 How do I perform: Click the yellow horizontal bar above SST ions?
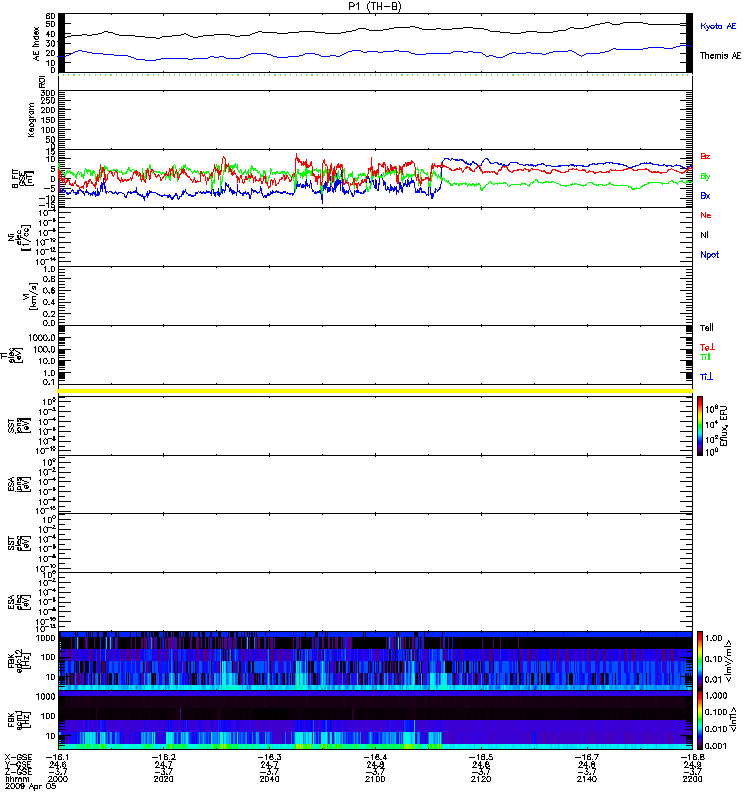tap(375, 391)
